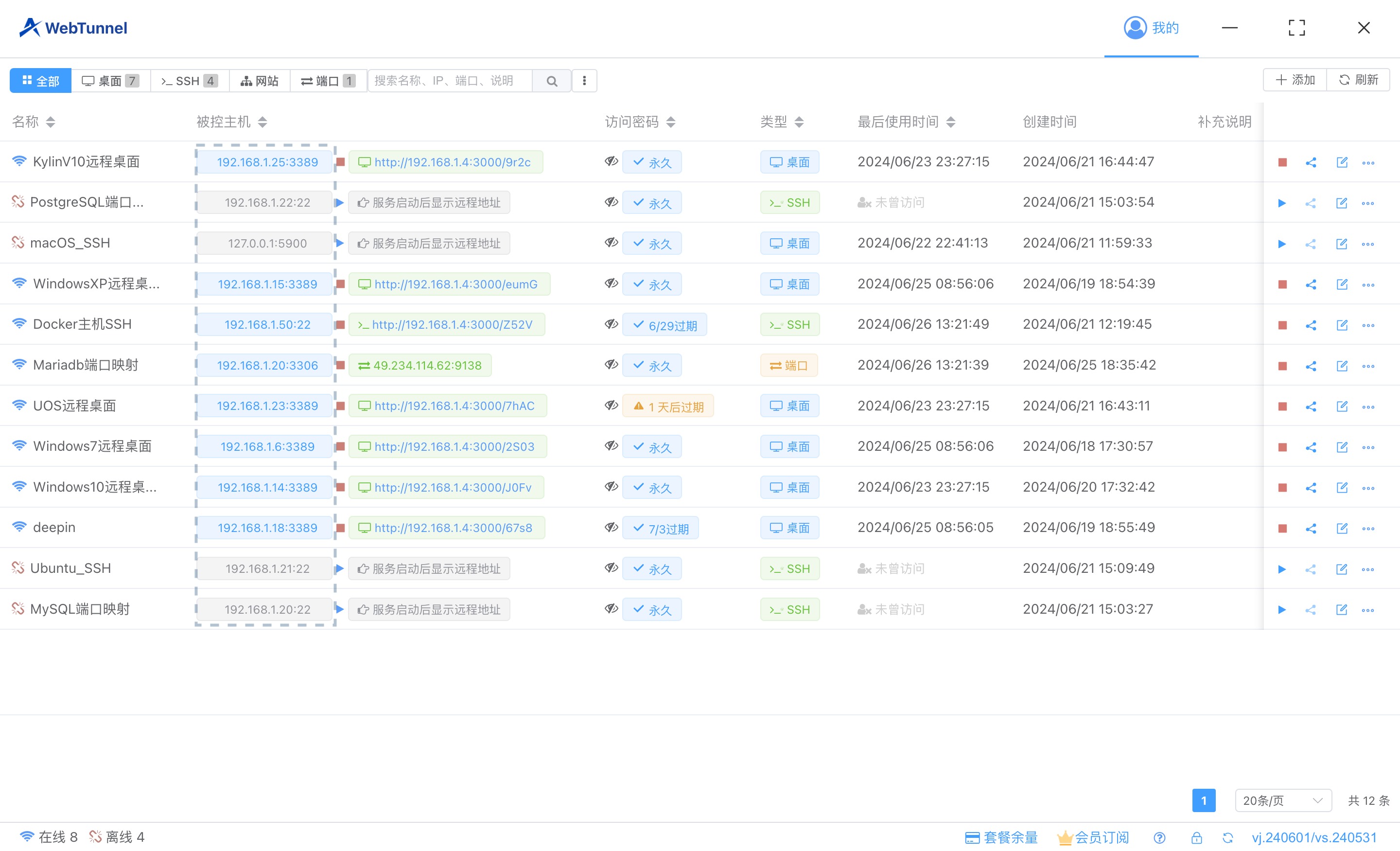Select the 网站 filter tab
Image resolution: width=1400 pixels, height=851 pixels.
click(x=260, y=81)
